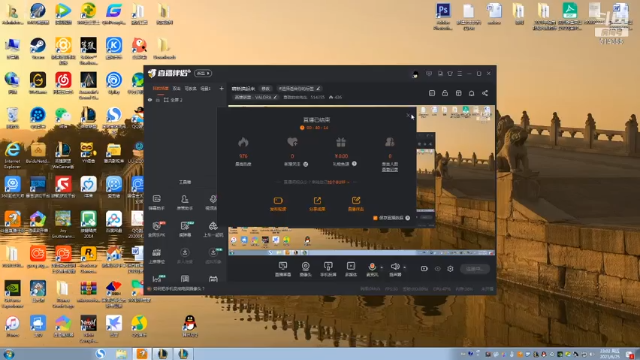This screenshot has width=640, height=360.
Task: Expand the speaker dropdown arrow
Action: point(404,268)
